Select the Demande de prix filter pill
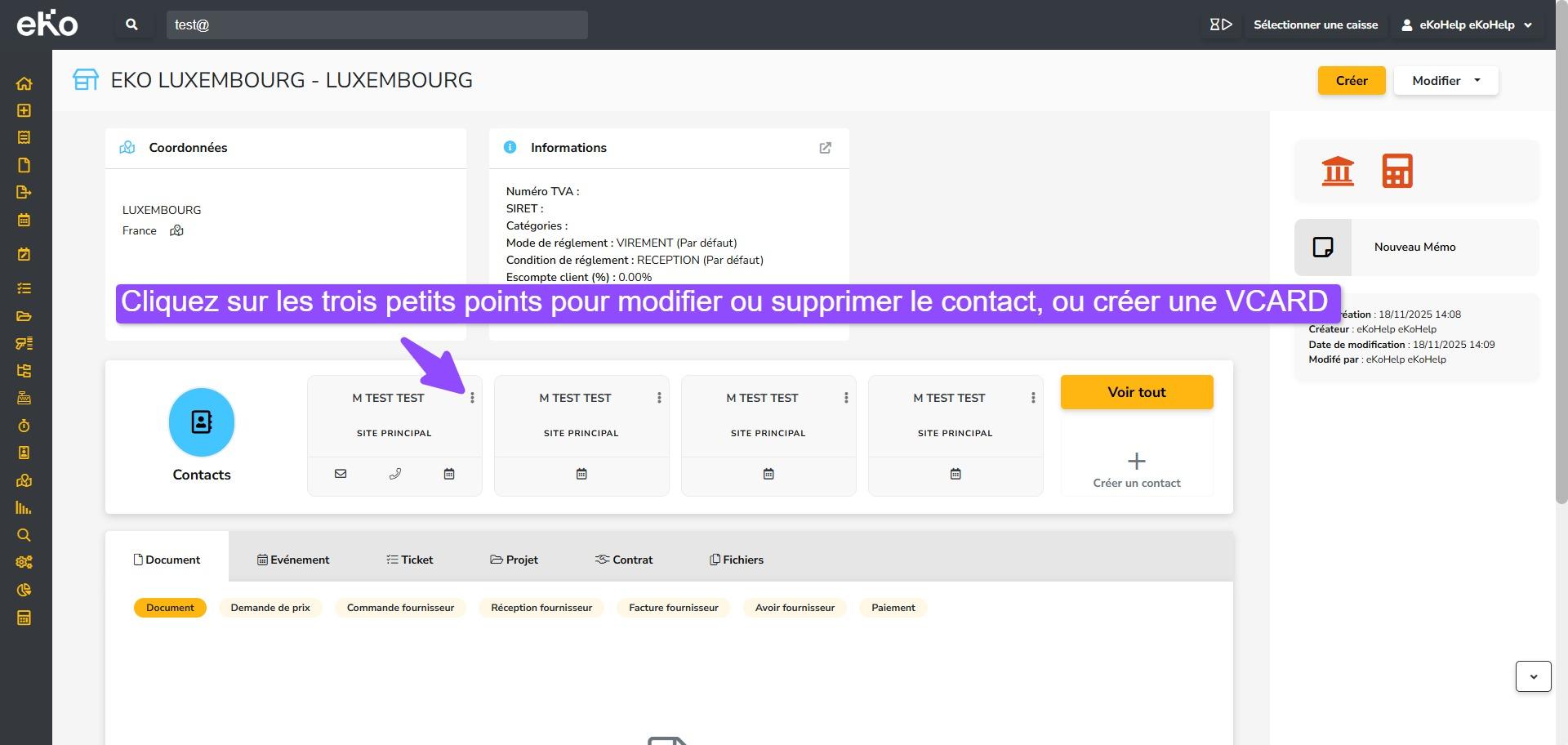 click(270, 608)
